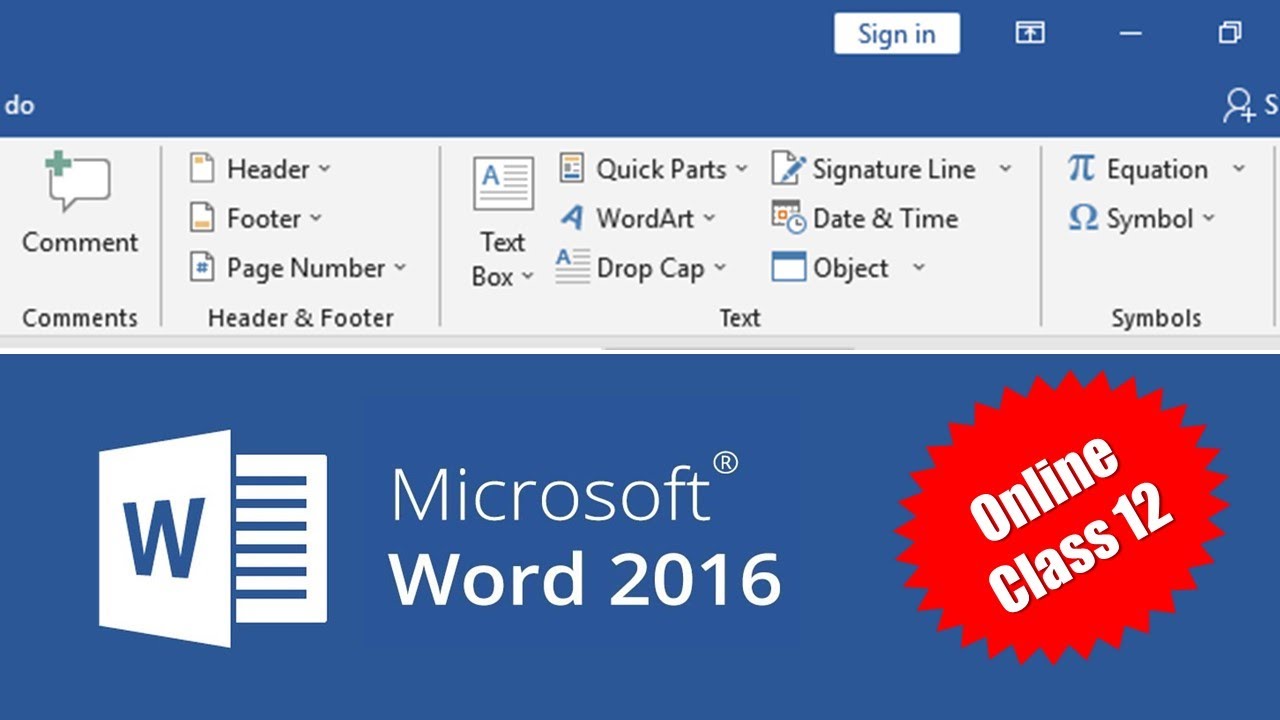1280x720 pixels.
Task: Click the Equation label
Action: tap(1157, 169)
